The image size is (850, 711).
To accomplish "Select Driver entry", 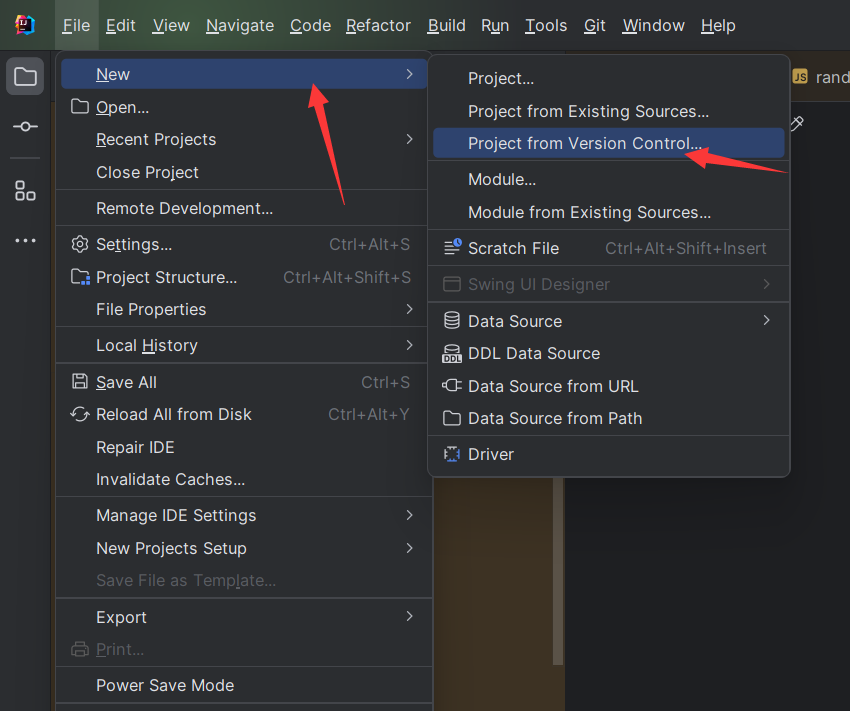I will (609, 454).
